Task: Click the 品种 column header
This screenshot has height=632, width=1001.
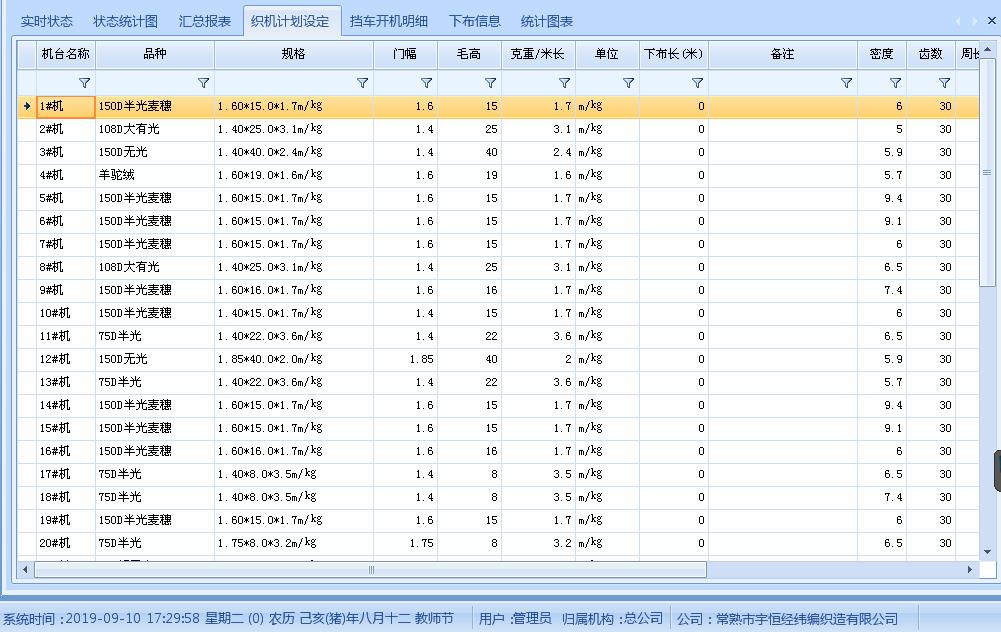Action: click(x=155, y=54)
